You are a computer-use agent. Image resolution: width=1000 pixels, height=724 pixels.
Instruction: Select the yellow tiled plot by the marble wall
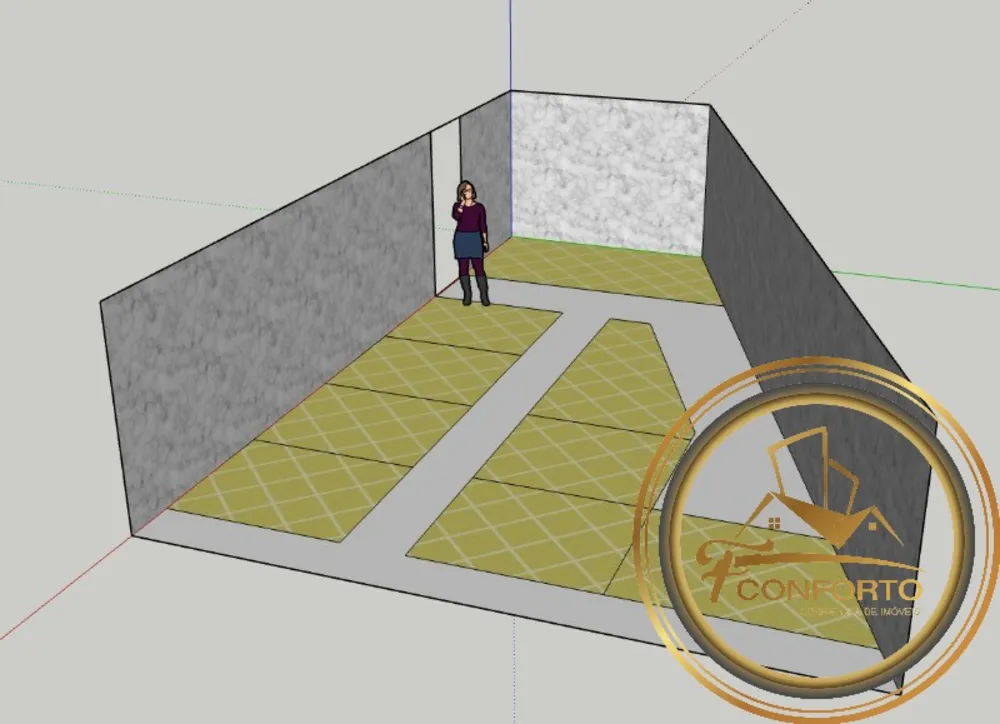603,270
